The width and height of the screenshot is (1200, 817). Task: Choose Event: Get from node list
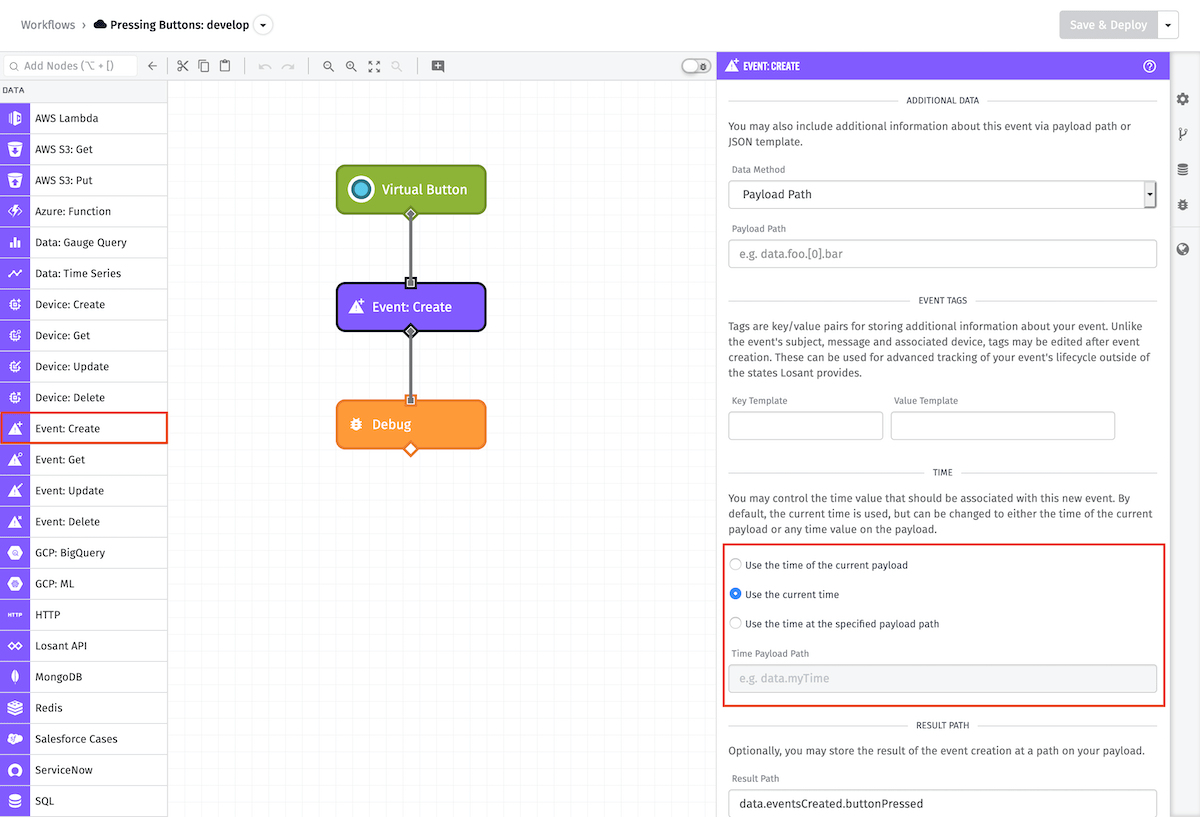point(84,459)
